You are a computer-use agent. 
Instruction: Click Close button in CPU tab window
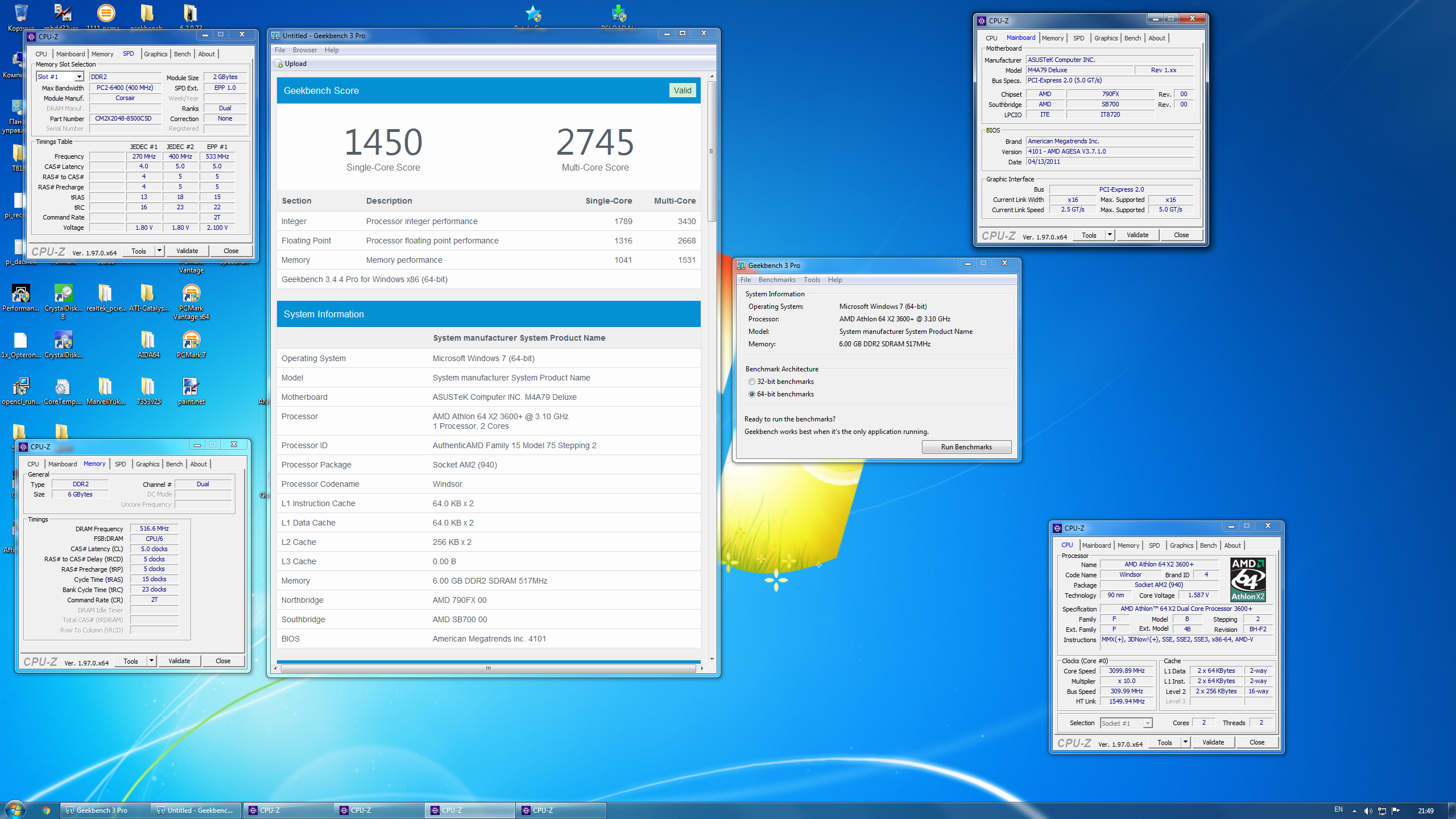click(1257, 742)
